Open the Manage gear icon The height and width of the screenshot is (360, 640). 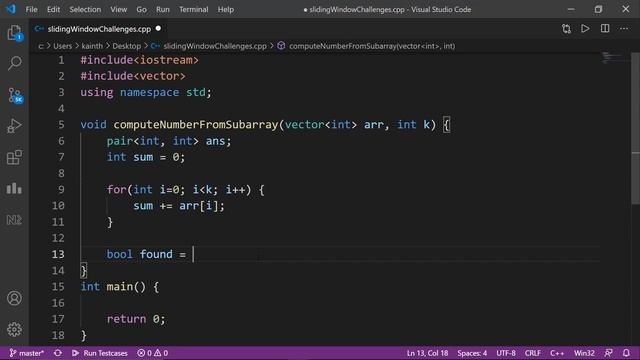tap(14, 329)
